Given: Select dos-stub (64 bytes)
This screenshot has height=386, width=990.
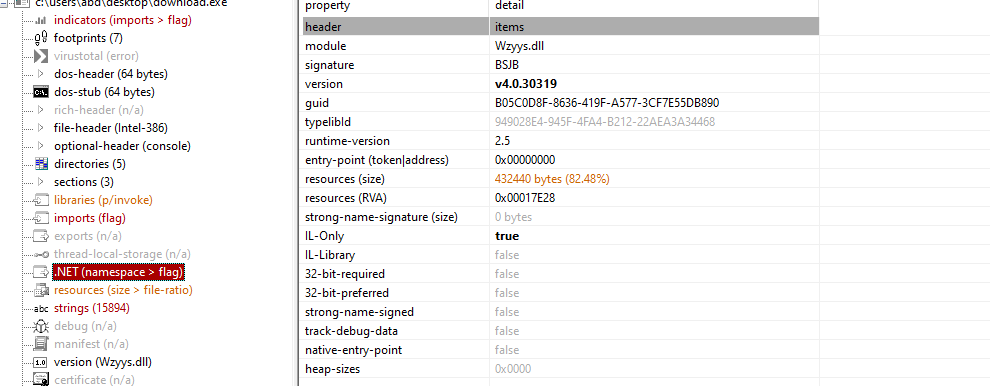Looking at the screenshot, I should (x=104, y=92).
